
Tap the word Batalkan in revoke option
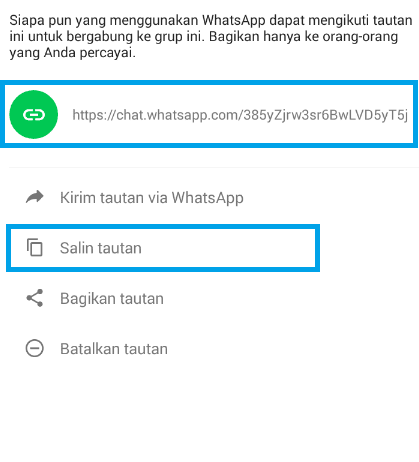point(90,349)
